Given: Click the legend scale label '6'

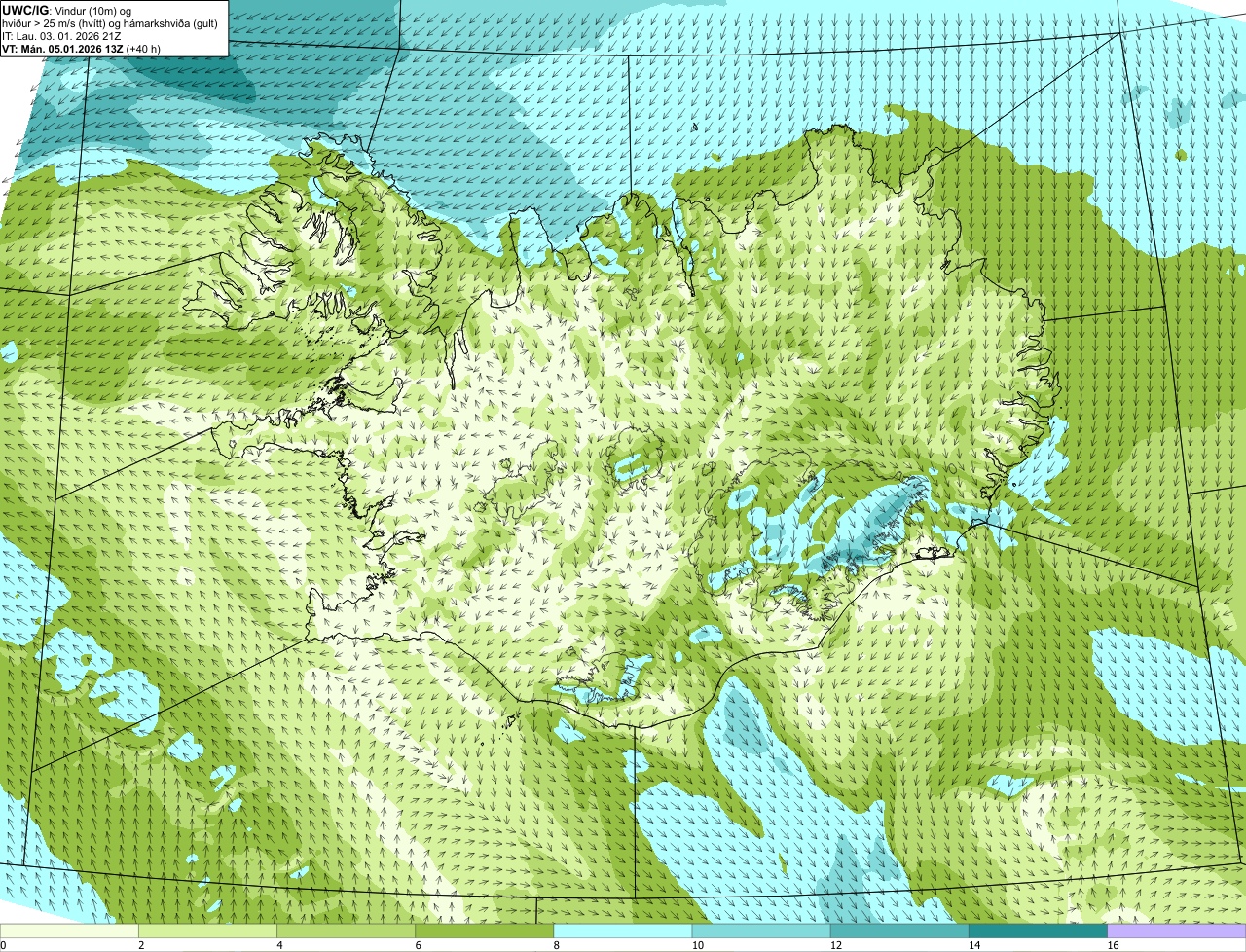Looking at the screenshot, I should click(418, 945).
